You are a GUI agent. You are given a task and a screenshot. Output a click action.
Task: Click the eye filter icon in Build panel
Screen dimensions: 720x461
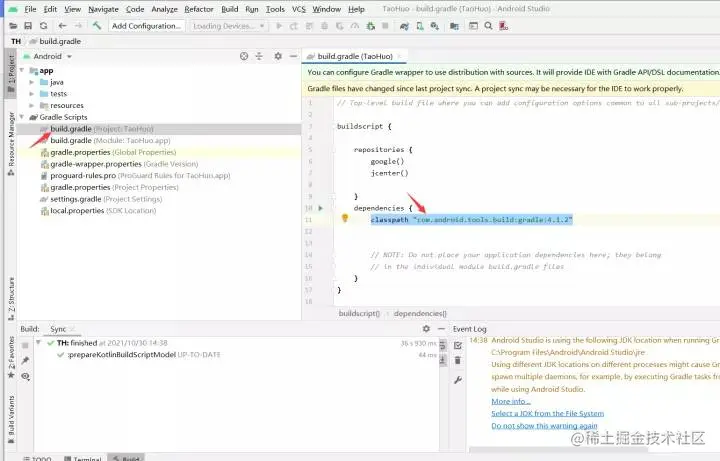coord(25,376)
